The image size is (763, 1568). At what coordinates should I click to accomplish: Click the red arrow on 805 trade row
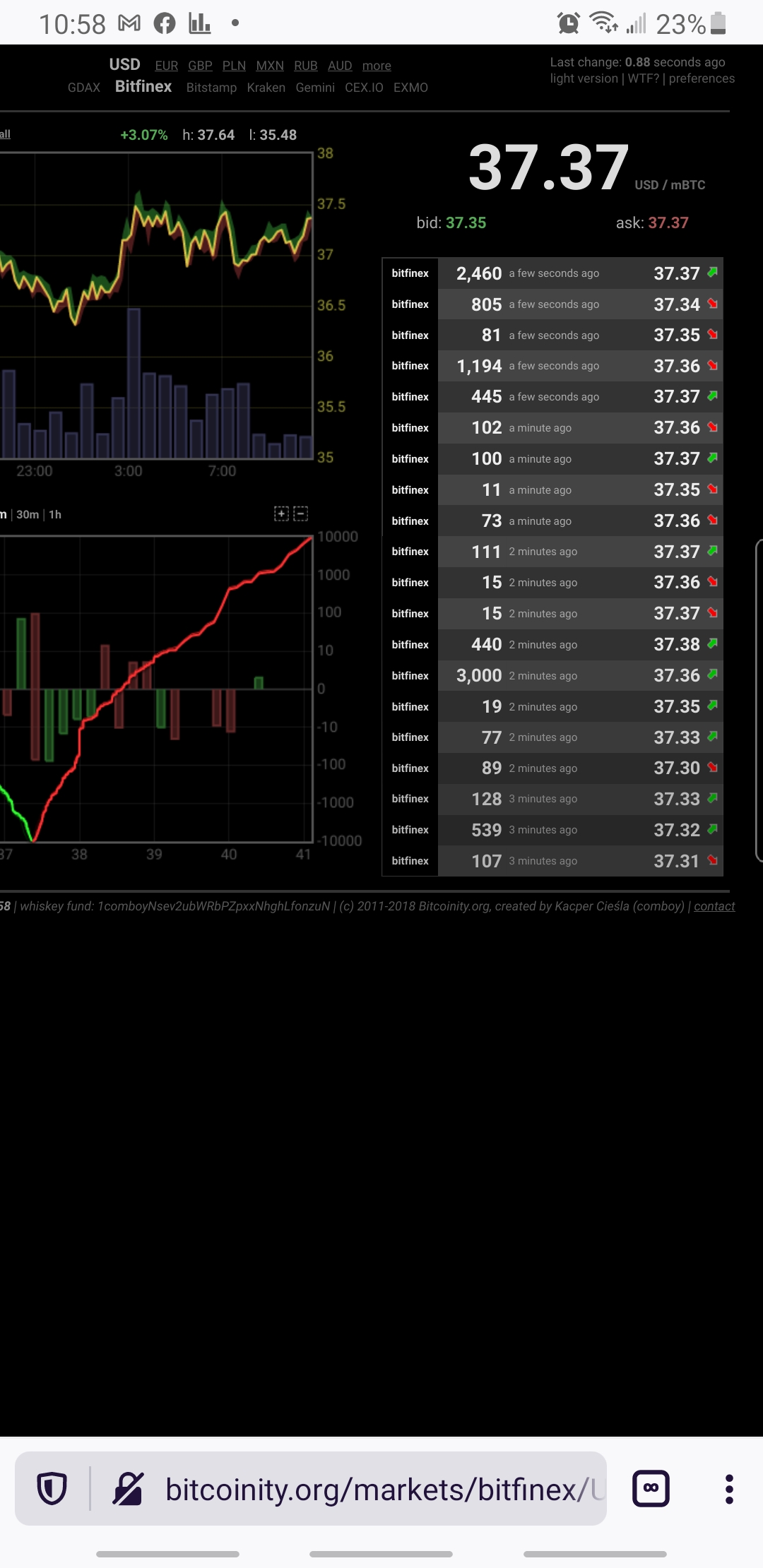pyautogui.click(x=712, y=303)
